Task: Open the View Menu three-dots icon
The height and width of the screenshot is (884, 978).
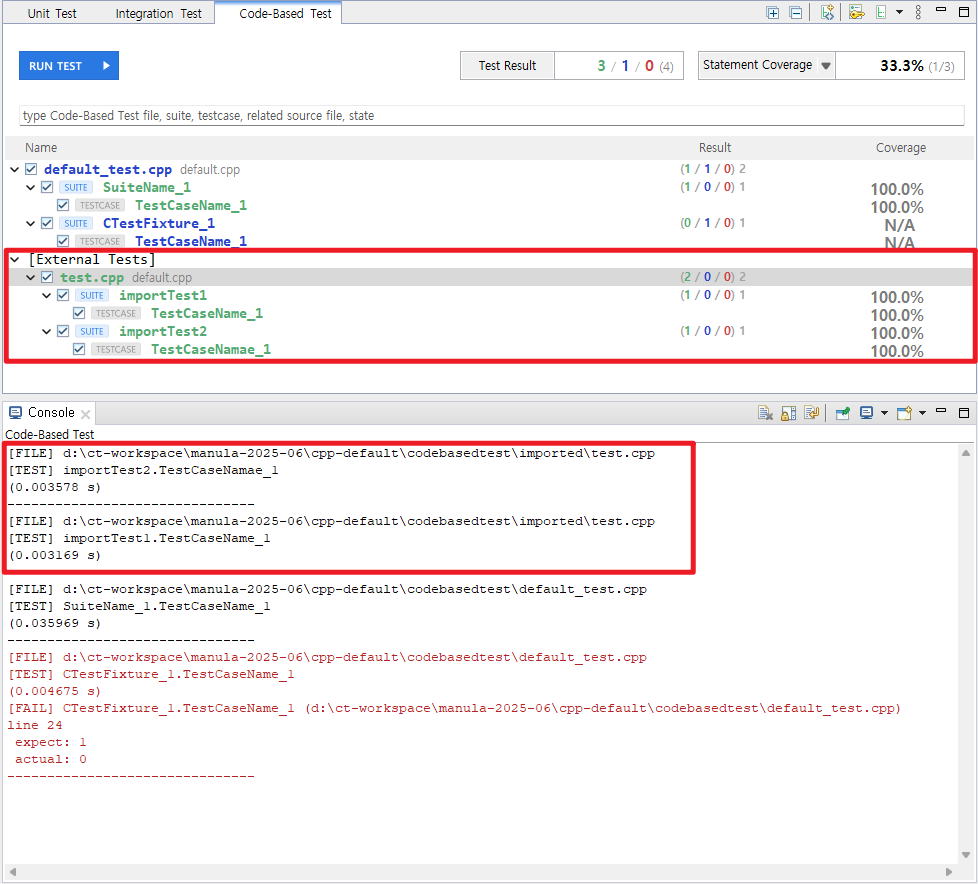Action: tap(918, 13)
